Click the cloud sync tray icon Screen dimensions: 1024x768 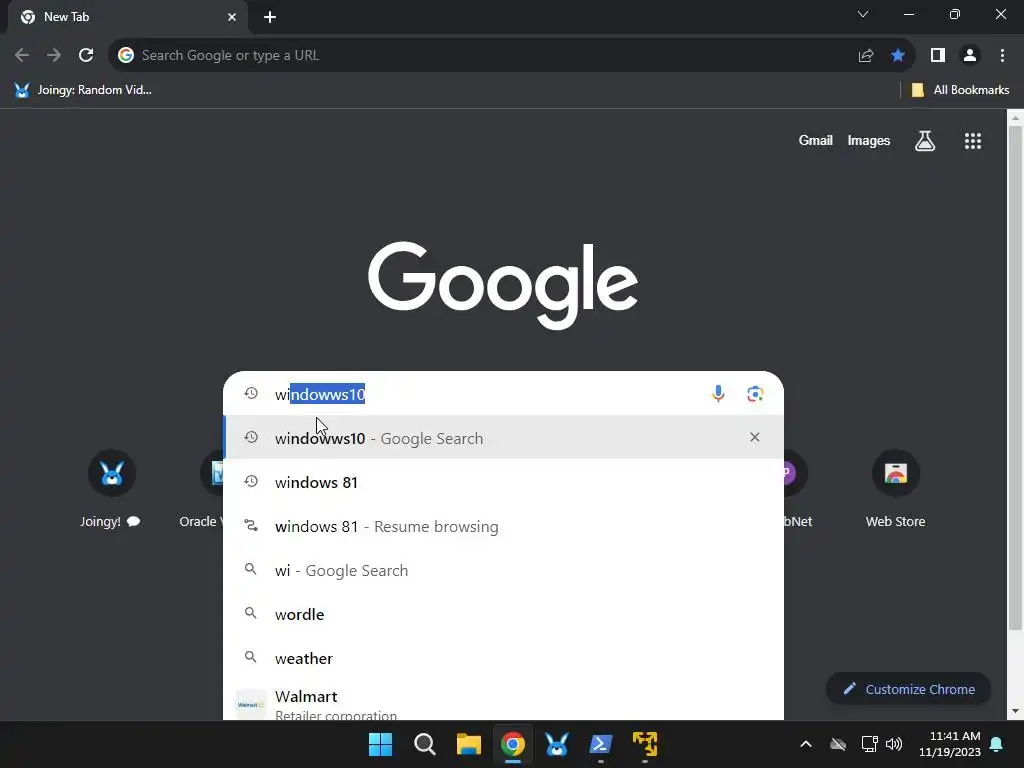point(838,744)
